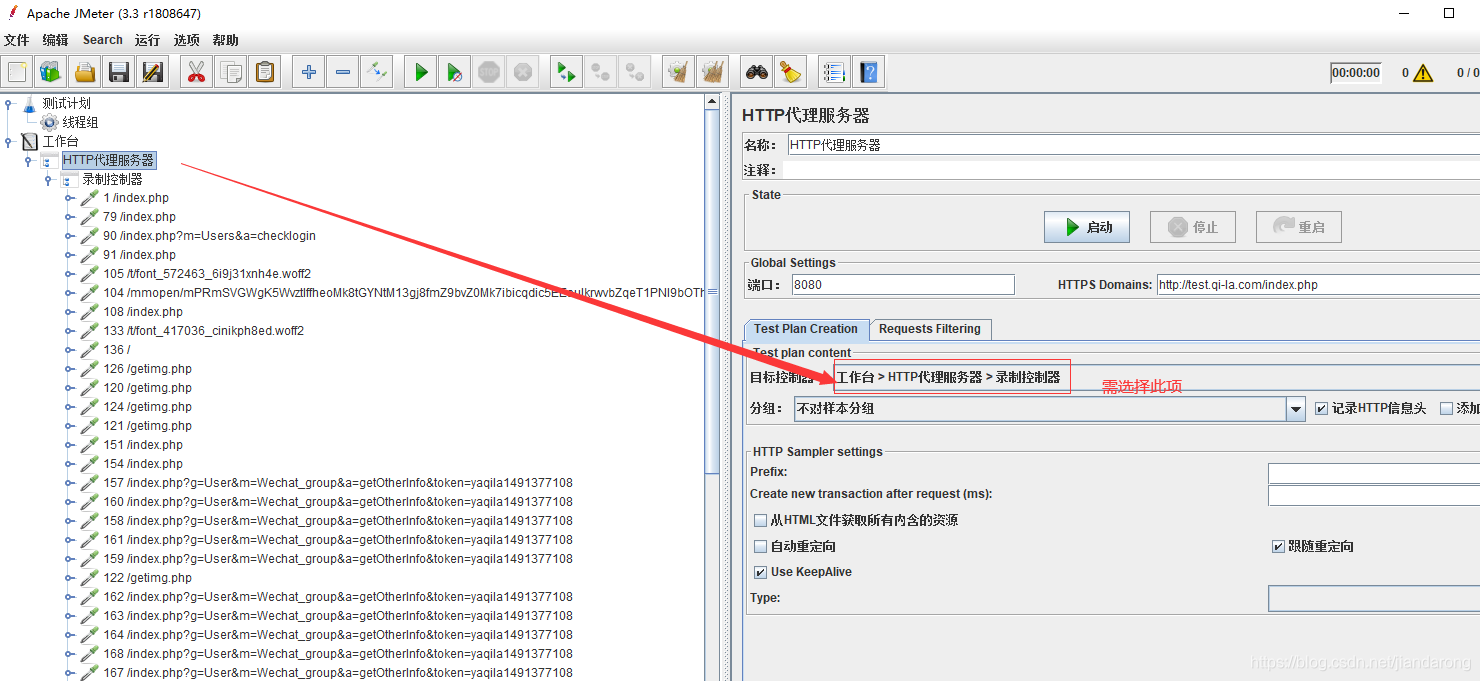Image resolution: width=1480 pixels, height=681 pixels.
Task: Collapse HTTP代理服务器 tree node
Action: [x=29, y=160]
